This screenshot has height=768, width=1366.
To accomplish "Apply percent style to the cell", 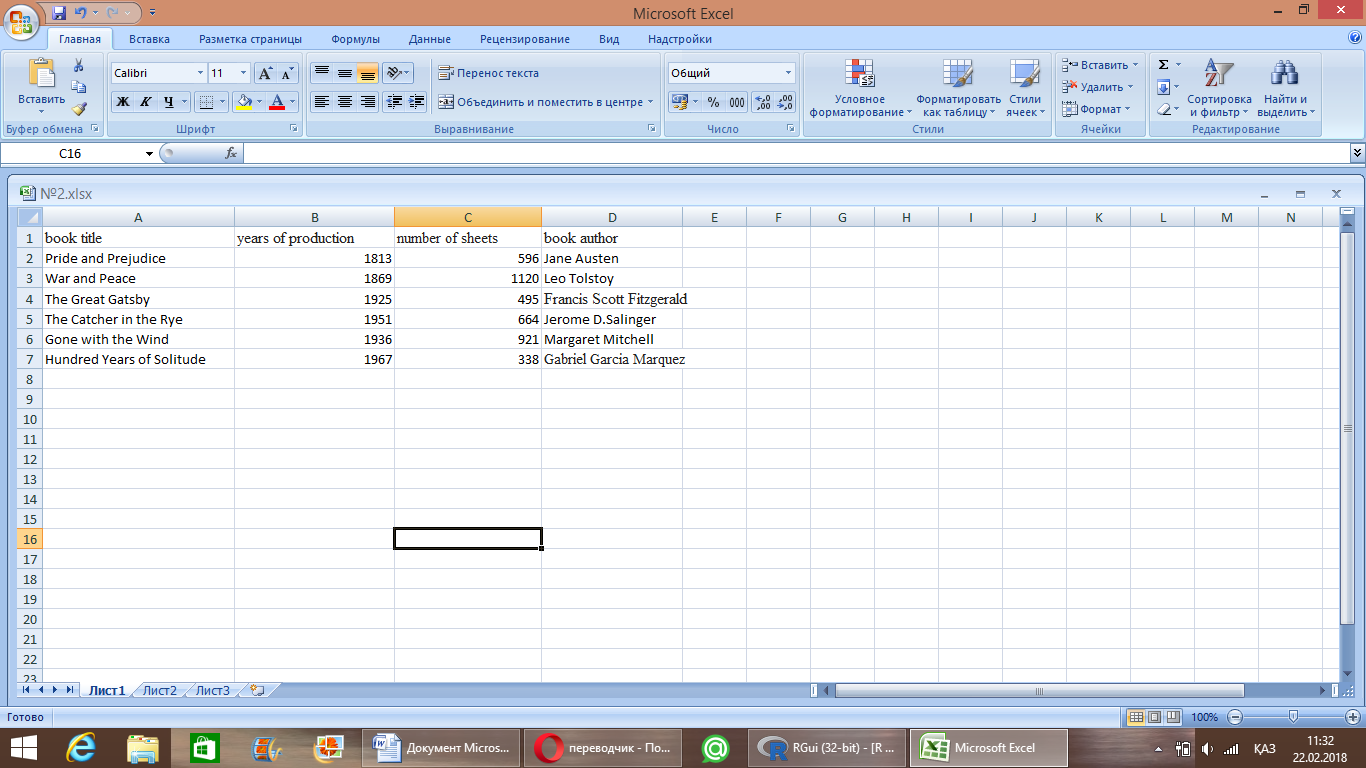I will pos(713,102).
